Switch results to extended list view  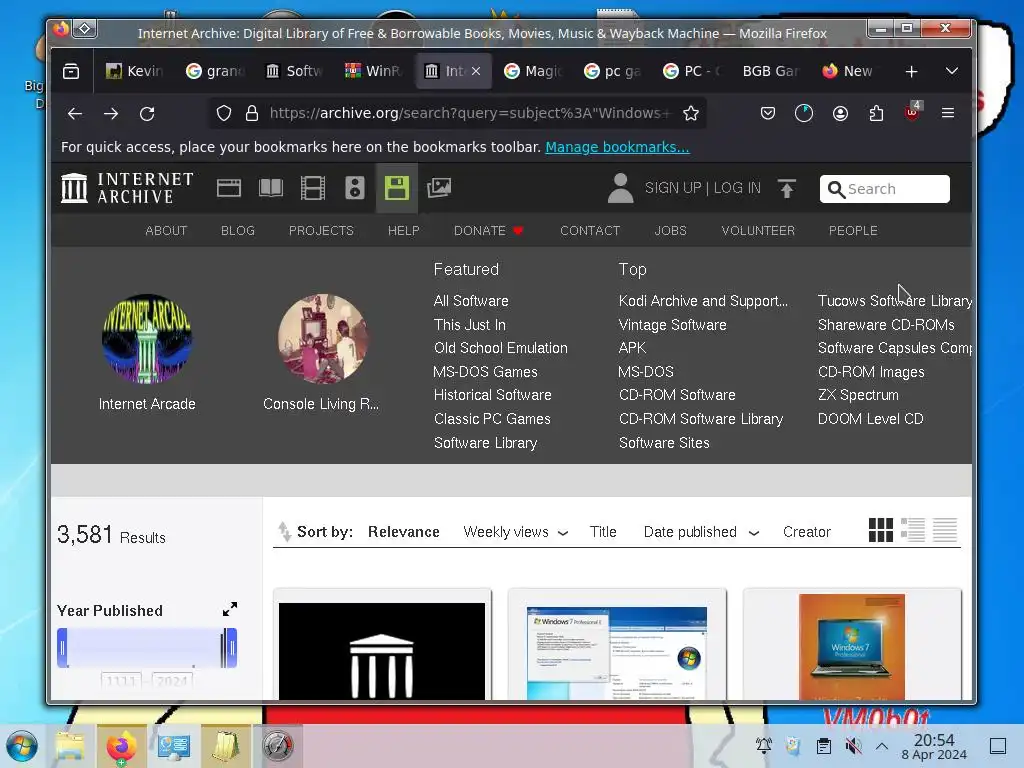click(913, 530)
